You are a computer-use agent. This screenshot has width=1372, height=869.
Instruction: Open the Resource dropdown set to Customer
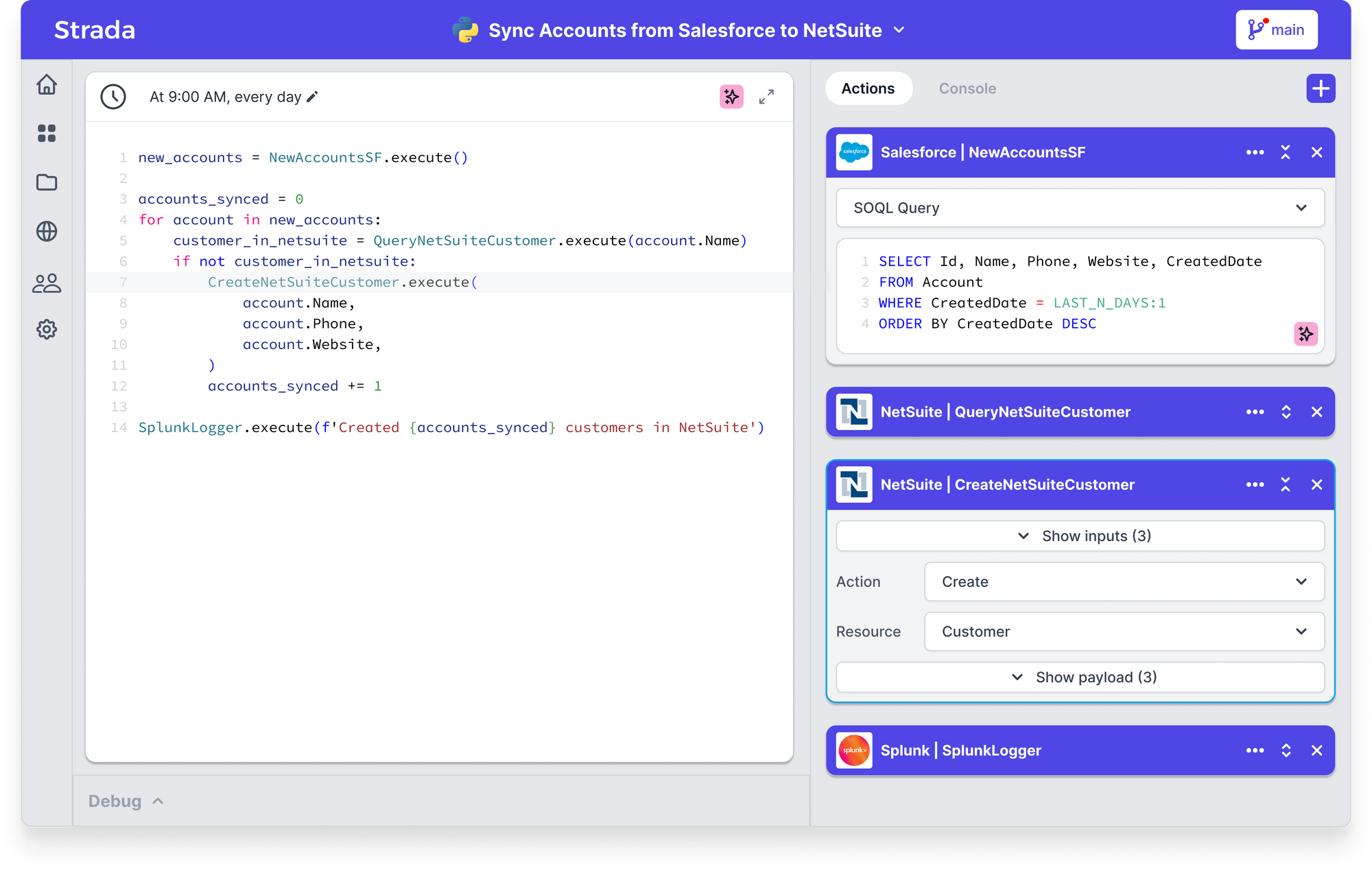1124,631
